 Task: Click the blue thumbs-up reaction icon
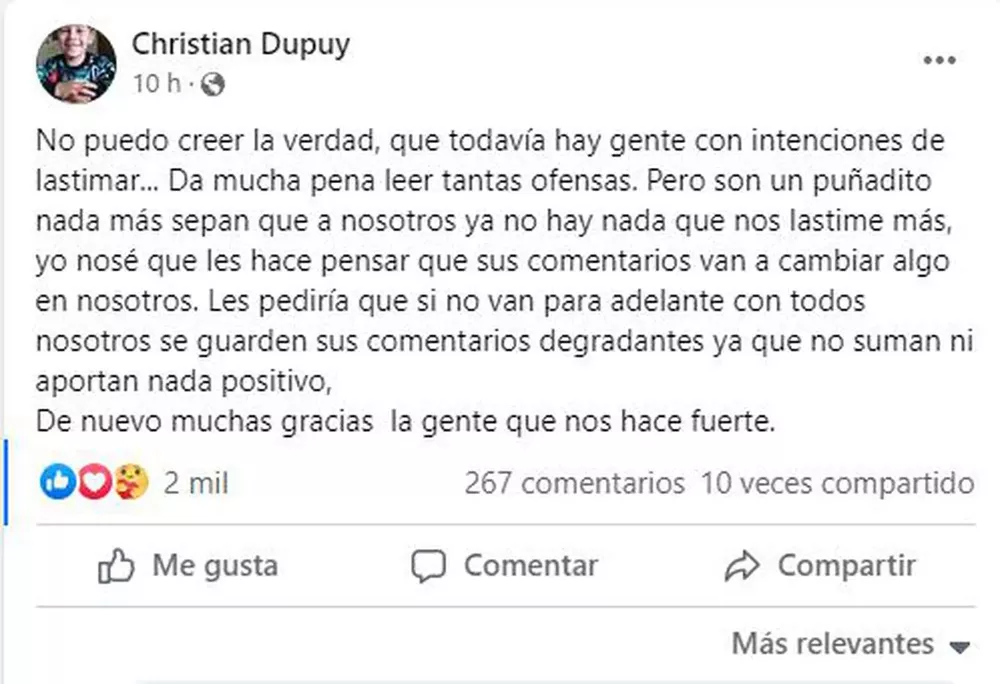pos(55,484)
